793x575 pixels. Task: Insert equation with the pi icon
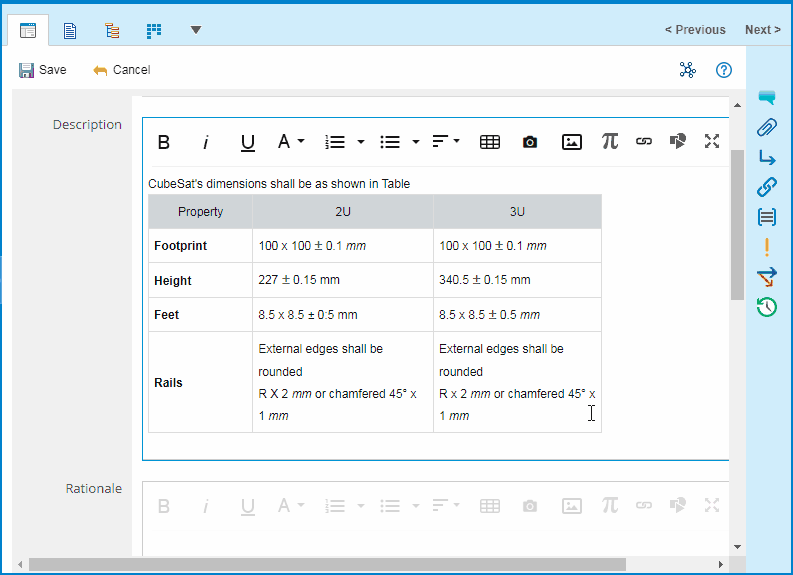tap(610, 142)
